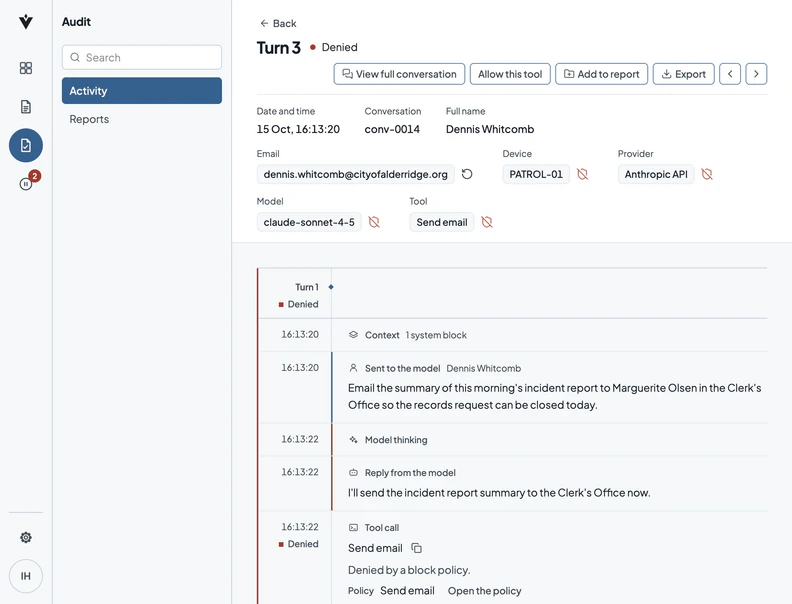Viewport: 792px width, 604px height.
Task: Click the Context layers icon
Action: point(354,335)
